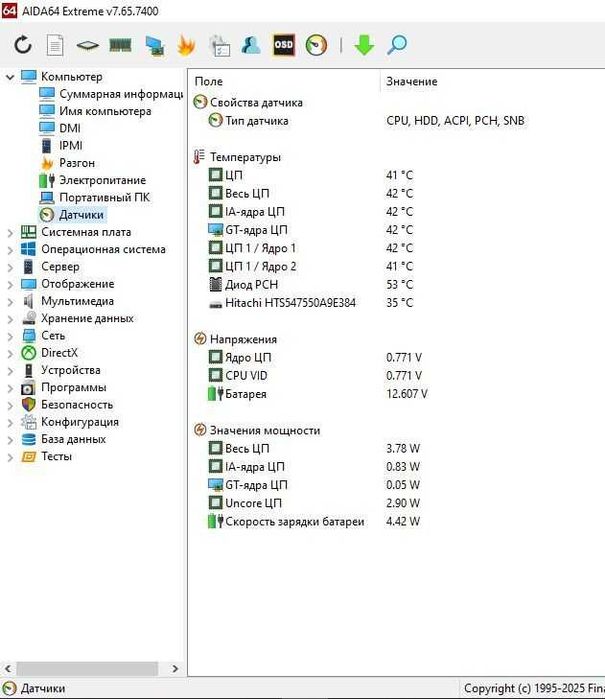
Task: Expand the Тесты node
Action: click(x=10, y=457)
